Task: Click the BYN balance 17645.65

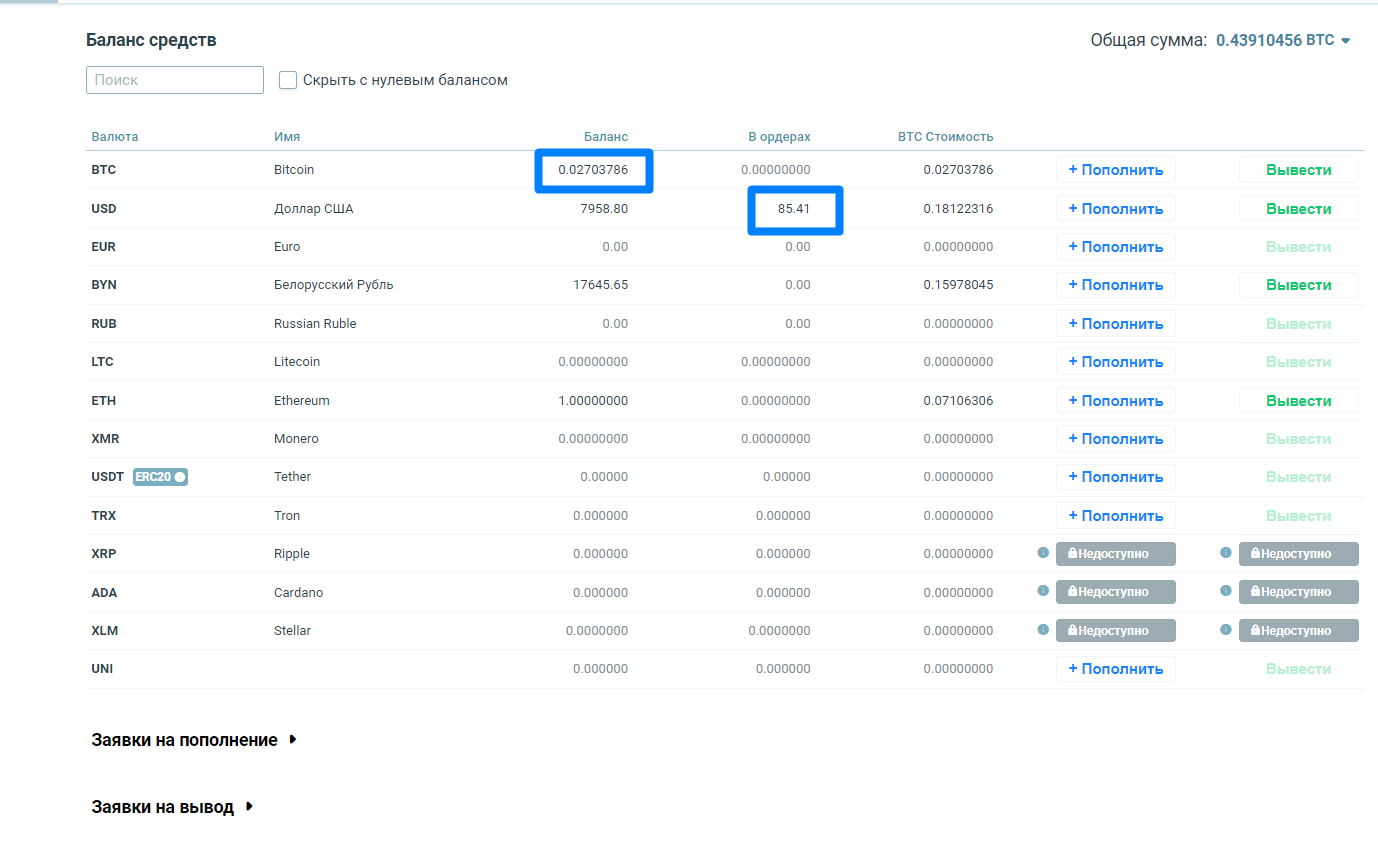Action: [600, 285]
